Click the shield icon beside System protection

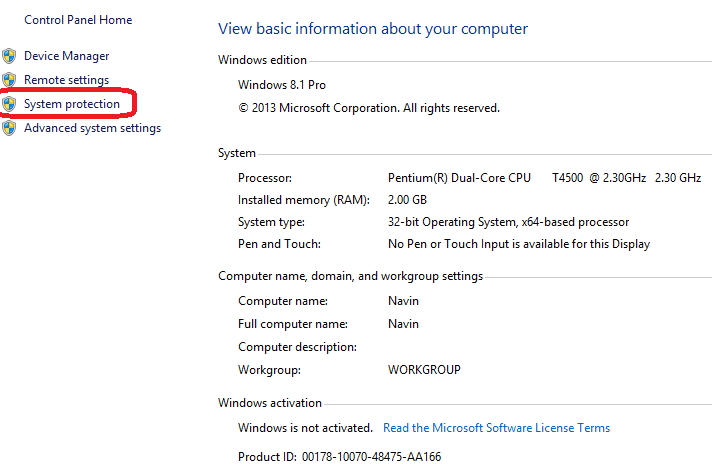tap(9, 104)
